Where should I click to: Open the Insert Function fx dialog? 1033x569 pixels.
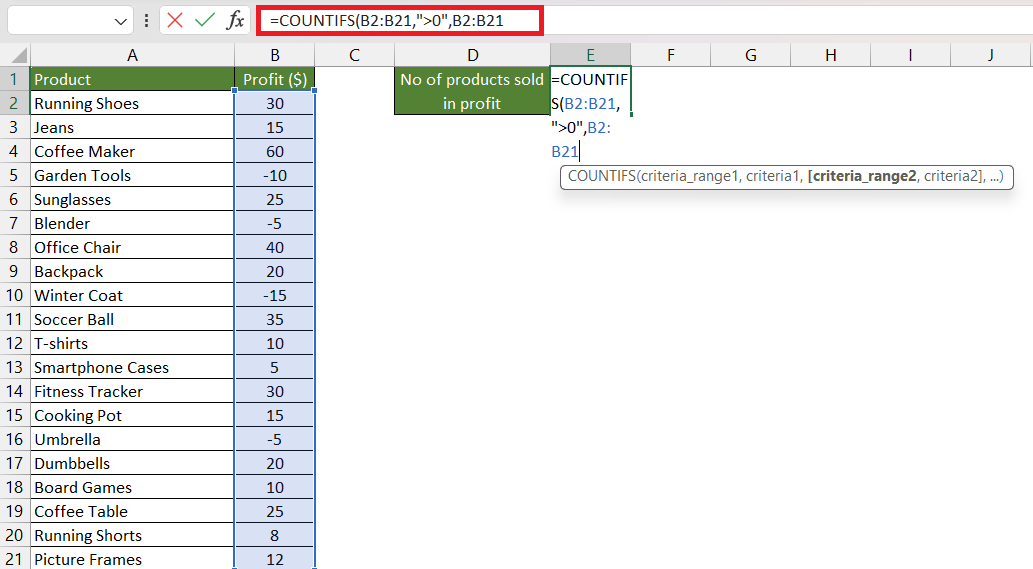tap(235, 20)
